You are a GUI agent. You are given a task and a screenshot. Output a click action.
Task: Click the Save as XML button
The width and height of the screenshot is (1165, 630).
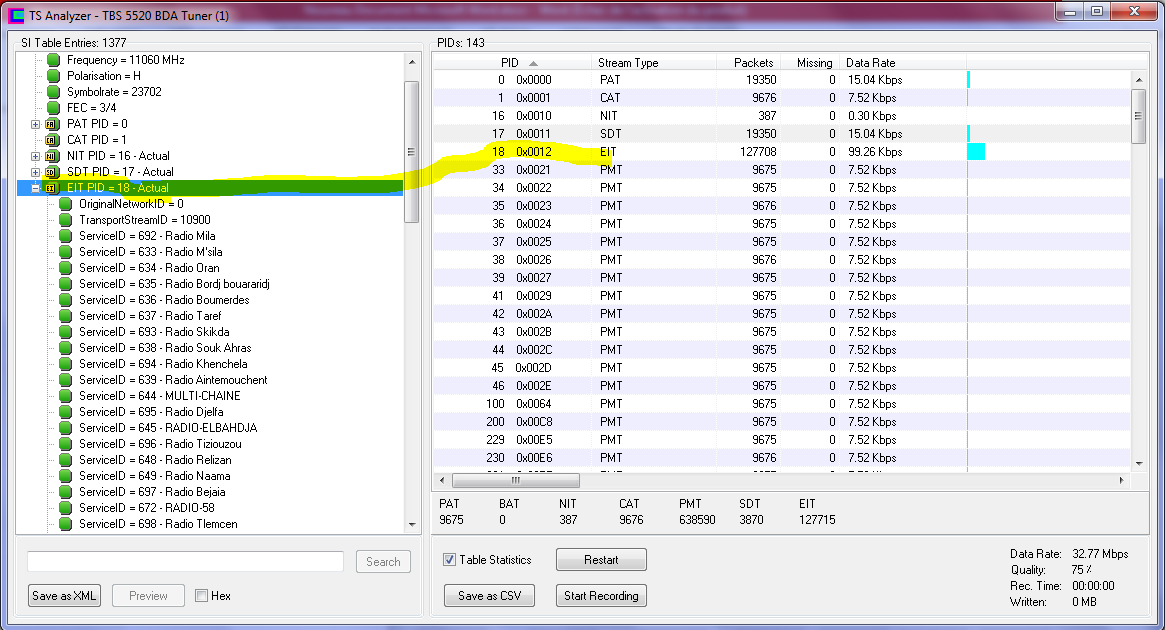point(65,596)
